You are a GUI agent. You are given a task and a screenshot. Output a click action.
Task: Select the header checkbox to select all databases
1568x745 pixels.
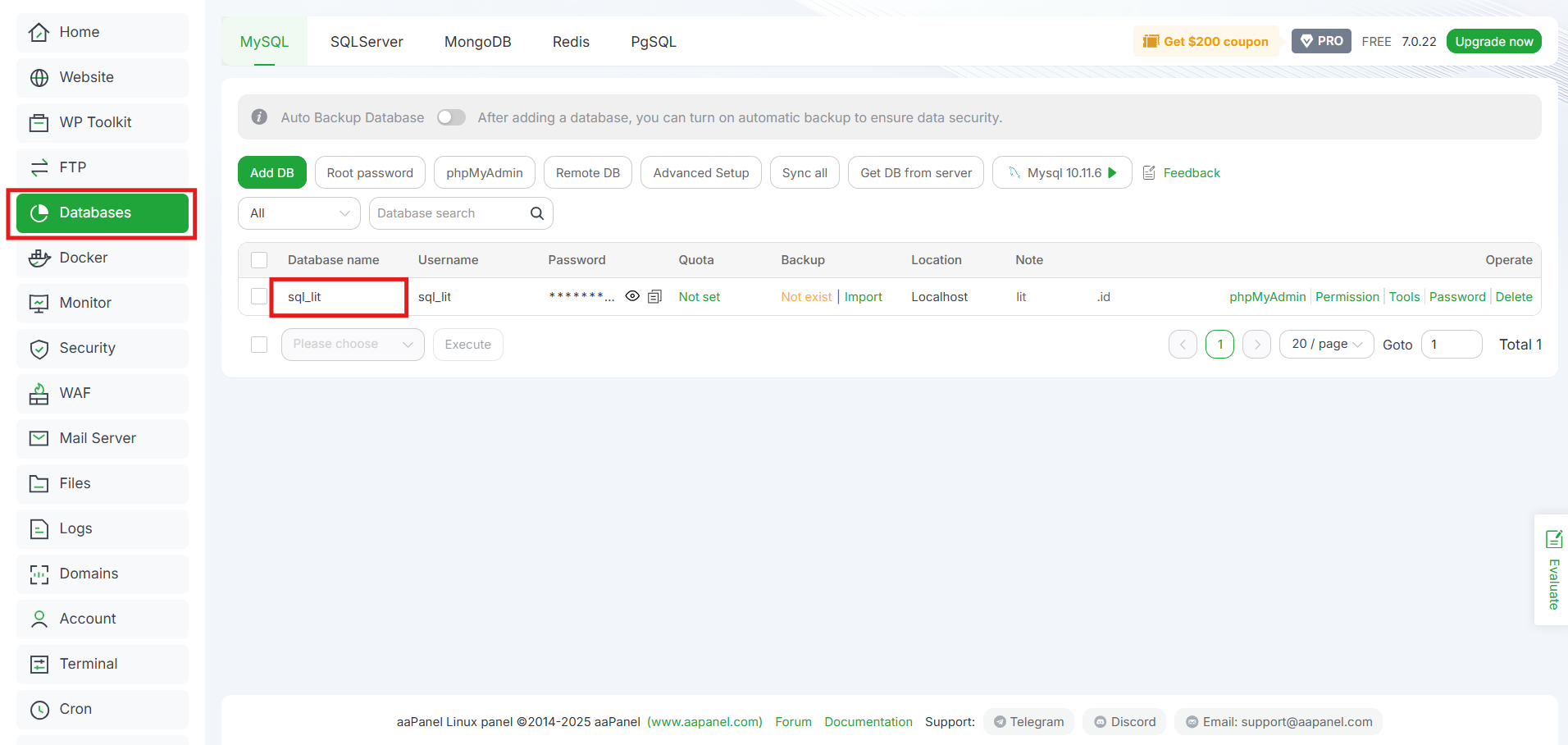[x=258, y=259]
